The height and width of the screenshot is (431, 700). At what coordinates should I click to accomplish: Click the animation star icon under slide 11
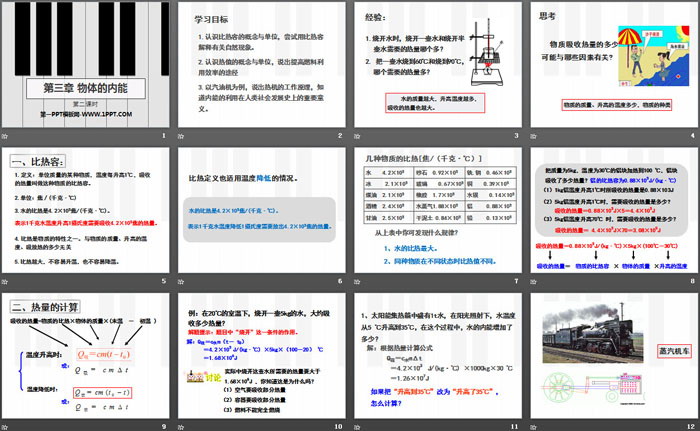click(x=357, y=427)
